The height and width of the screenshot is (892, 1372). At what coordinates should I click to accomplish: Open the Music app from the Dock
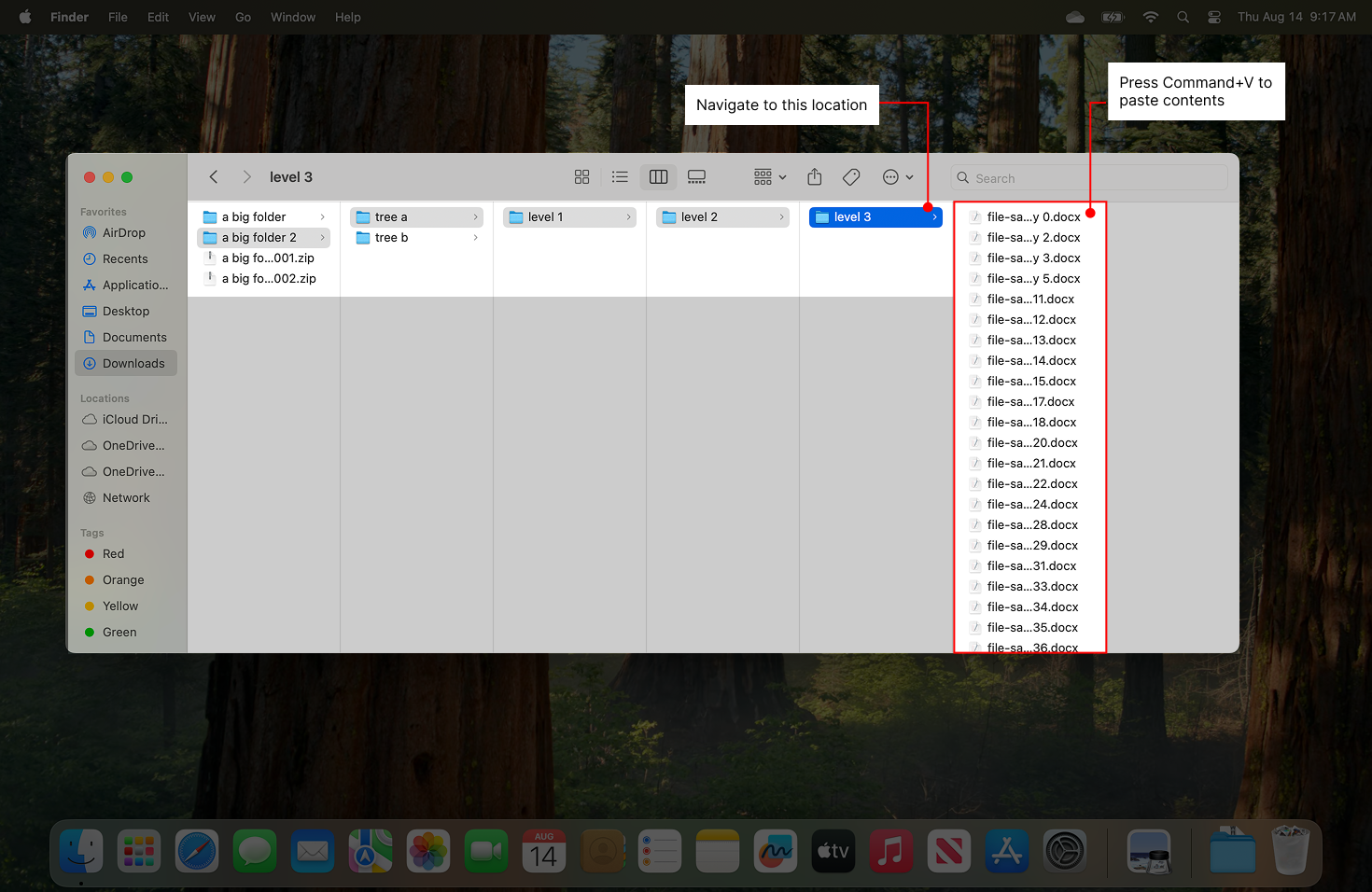[x=890, y=851]
